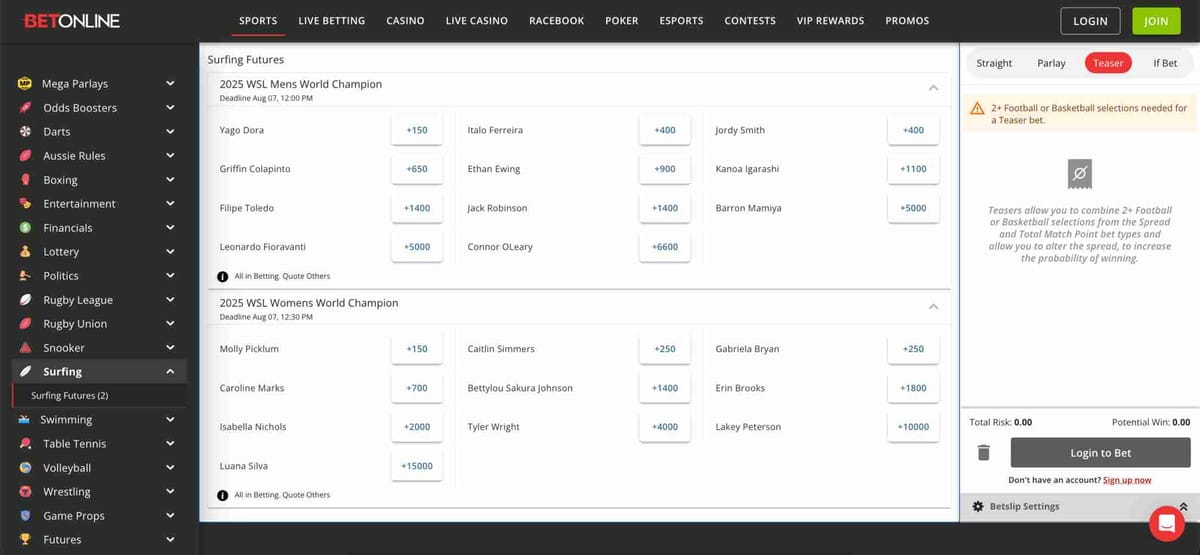The image size is (1200, 555).
Task: Select Yago Dora +150 odds
Action: pyautogui.click(x=417, y=130)
